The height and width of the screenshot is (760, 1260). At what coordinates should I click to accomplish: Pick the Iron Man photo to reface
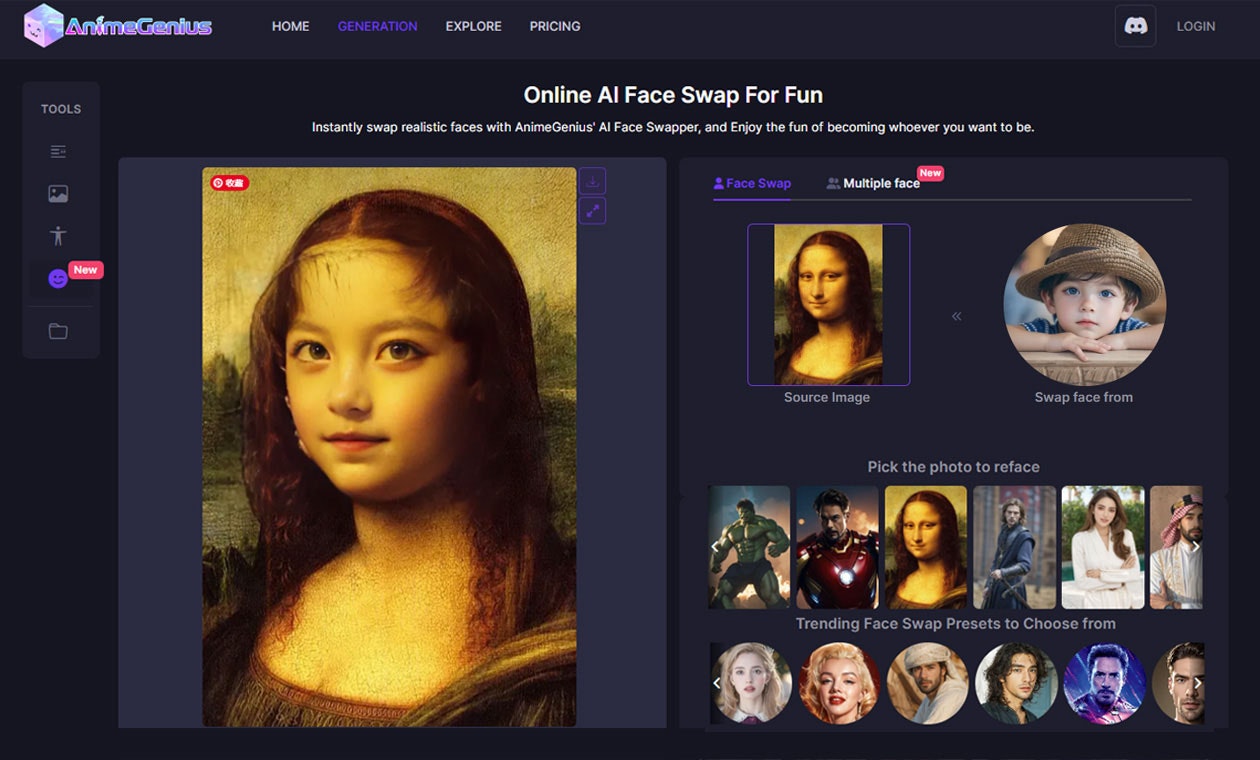pos(837,547)
